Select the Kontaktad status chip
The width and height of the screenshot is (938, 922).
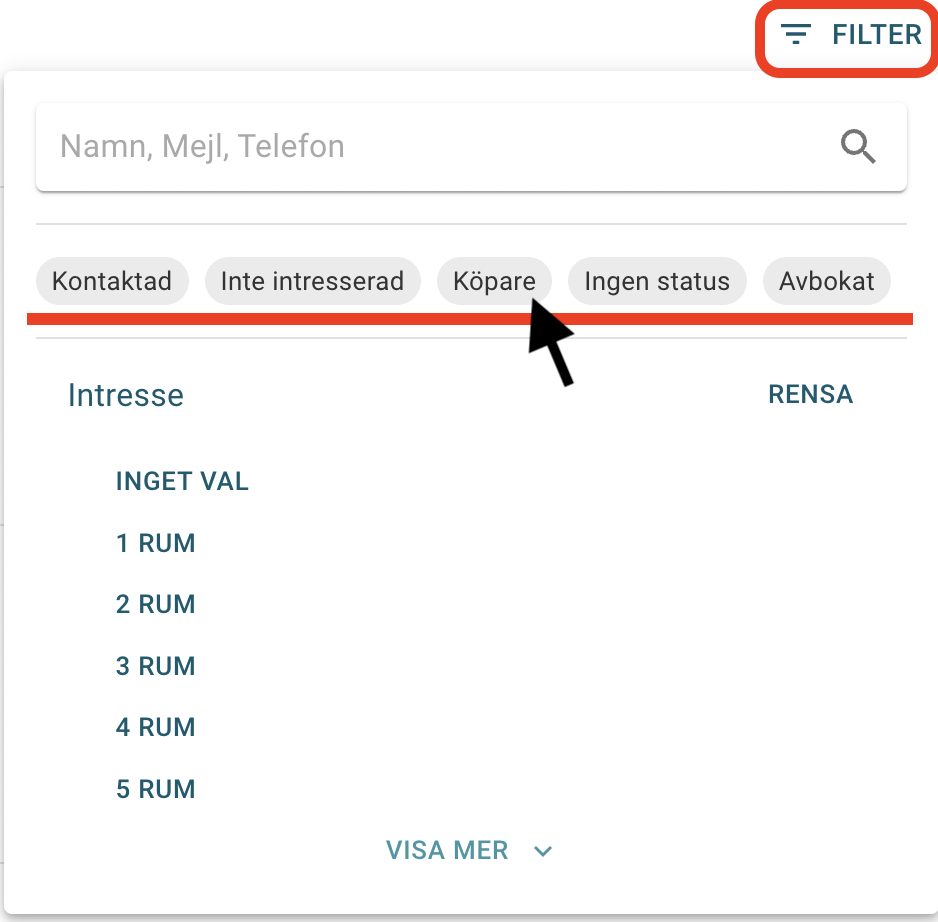(112, 281)
